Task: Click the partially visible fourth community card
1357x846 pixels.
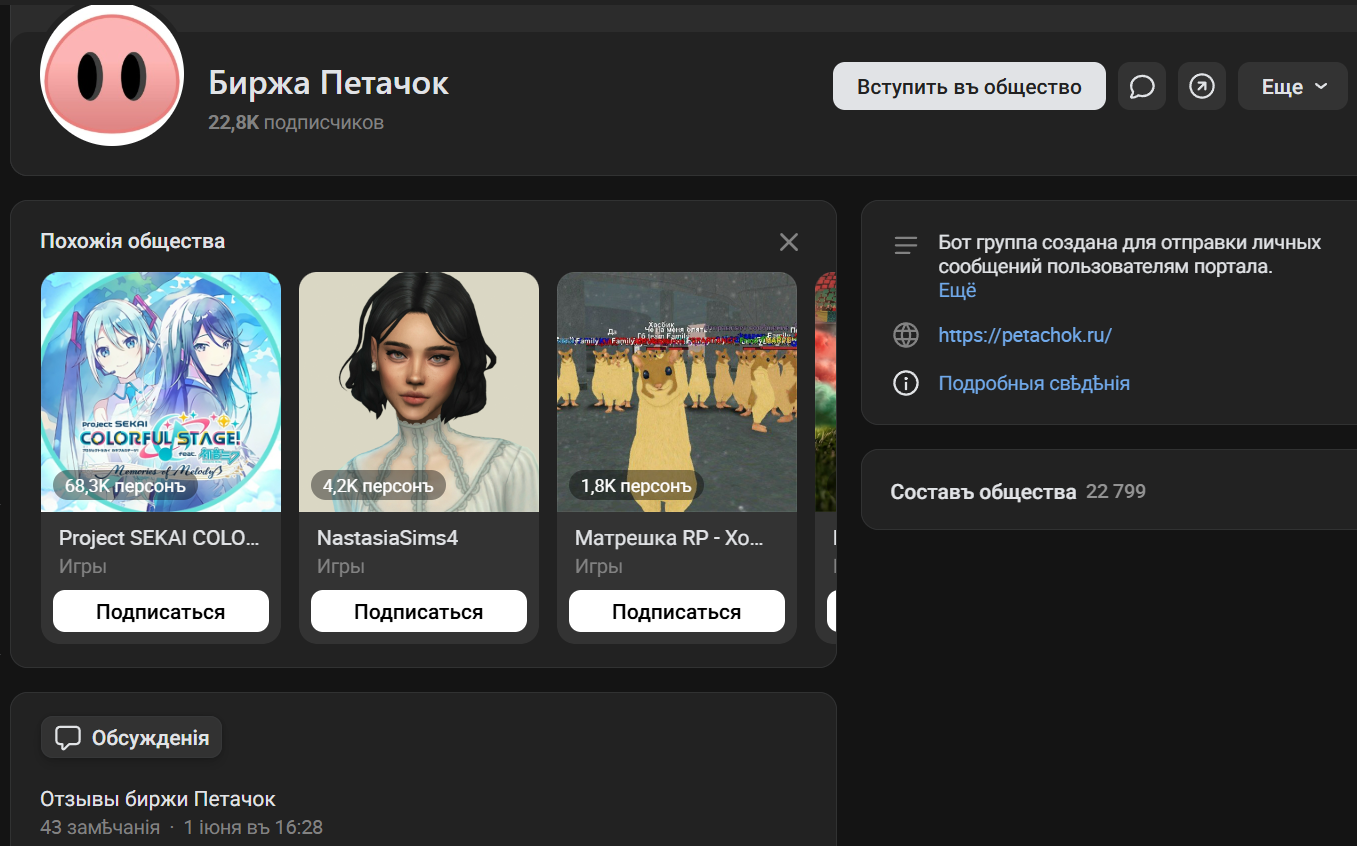Action: 826,458
